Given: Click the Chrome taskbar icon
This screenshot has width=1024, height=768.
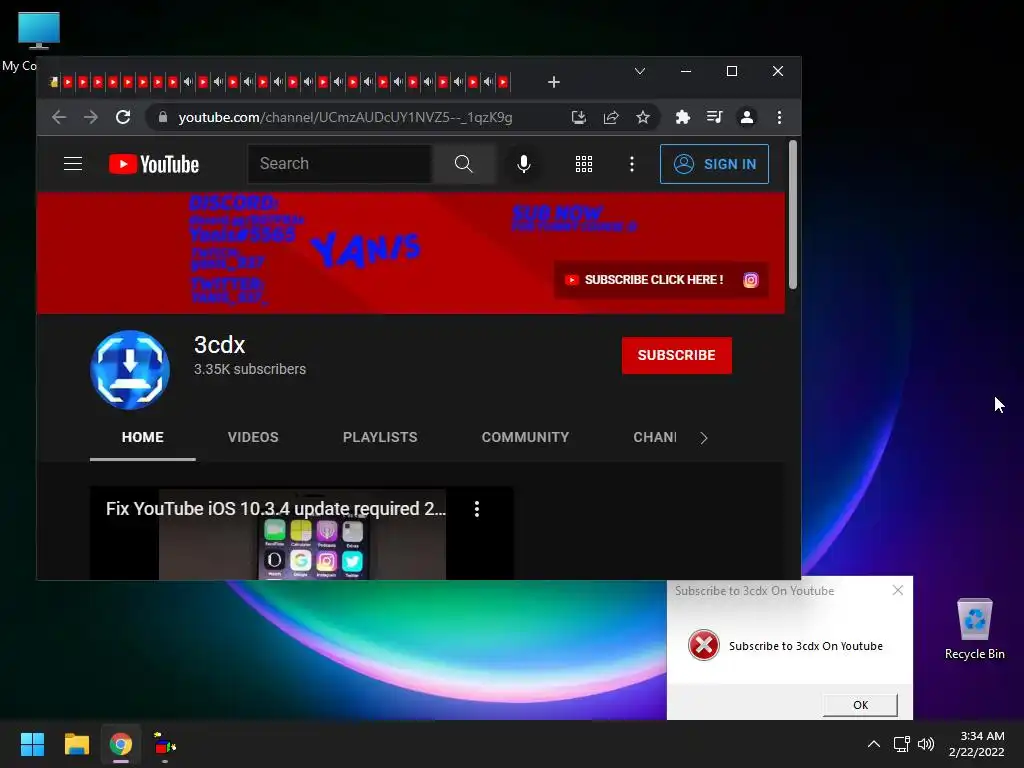Looking at the screenshot, I should pyautogui.click(x=120, y=744).
